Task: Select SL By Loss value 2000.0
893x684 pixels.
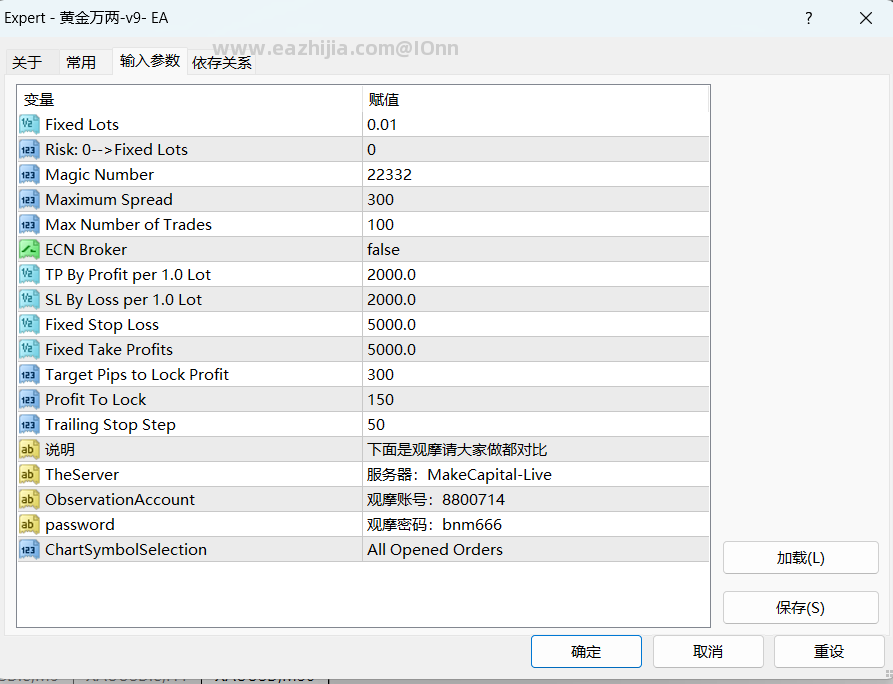Action: pyautogui.click(x=535, y=300)
